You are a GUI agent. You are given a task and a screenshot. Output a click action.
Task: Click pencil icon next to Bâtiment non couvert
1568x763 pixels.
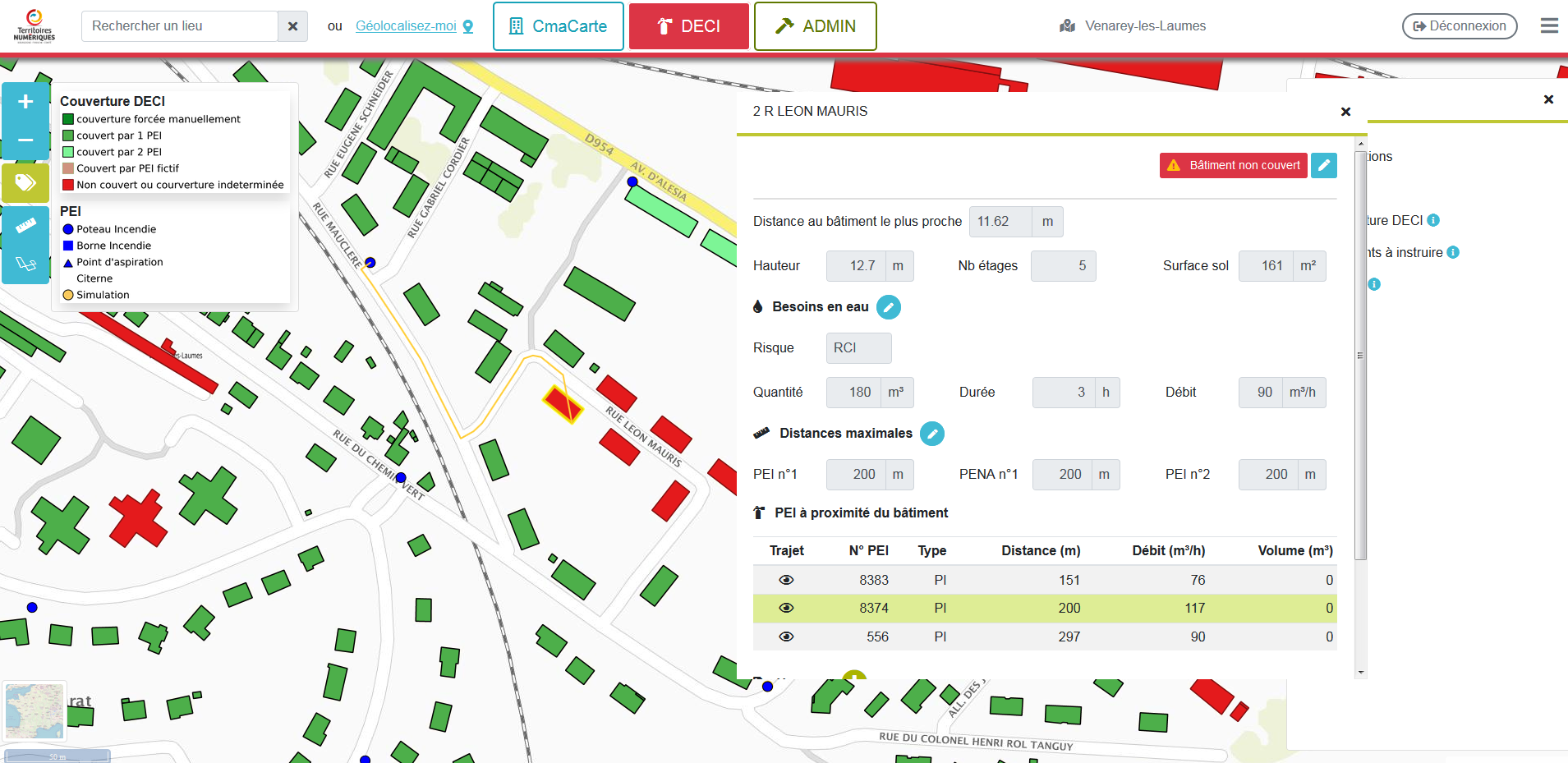(x=1323, y=165)
